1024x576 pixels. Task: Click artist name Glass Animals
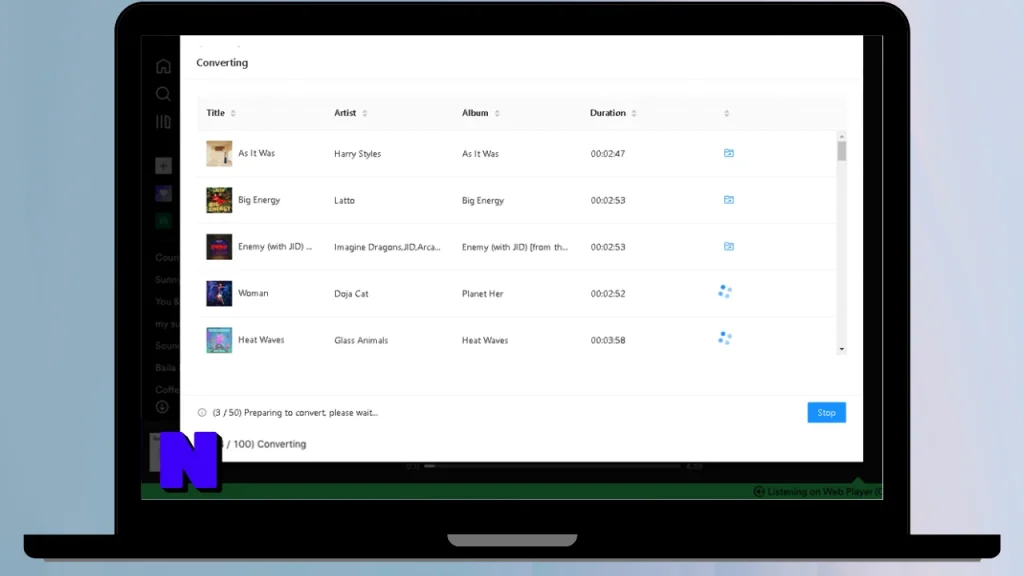coord(361,340)
